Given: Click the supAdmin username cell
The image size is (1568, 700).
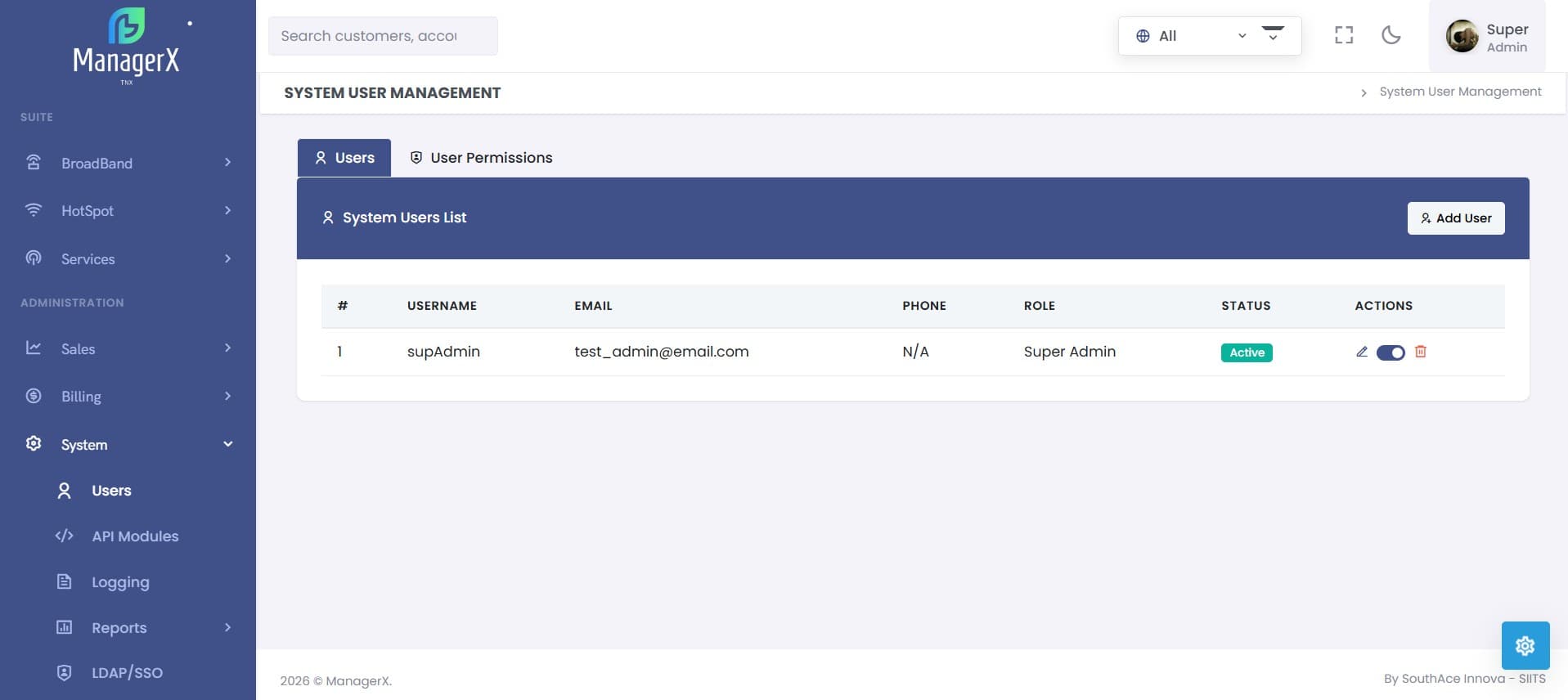Looking at the screenshot, I should pos(443,352).
